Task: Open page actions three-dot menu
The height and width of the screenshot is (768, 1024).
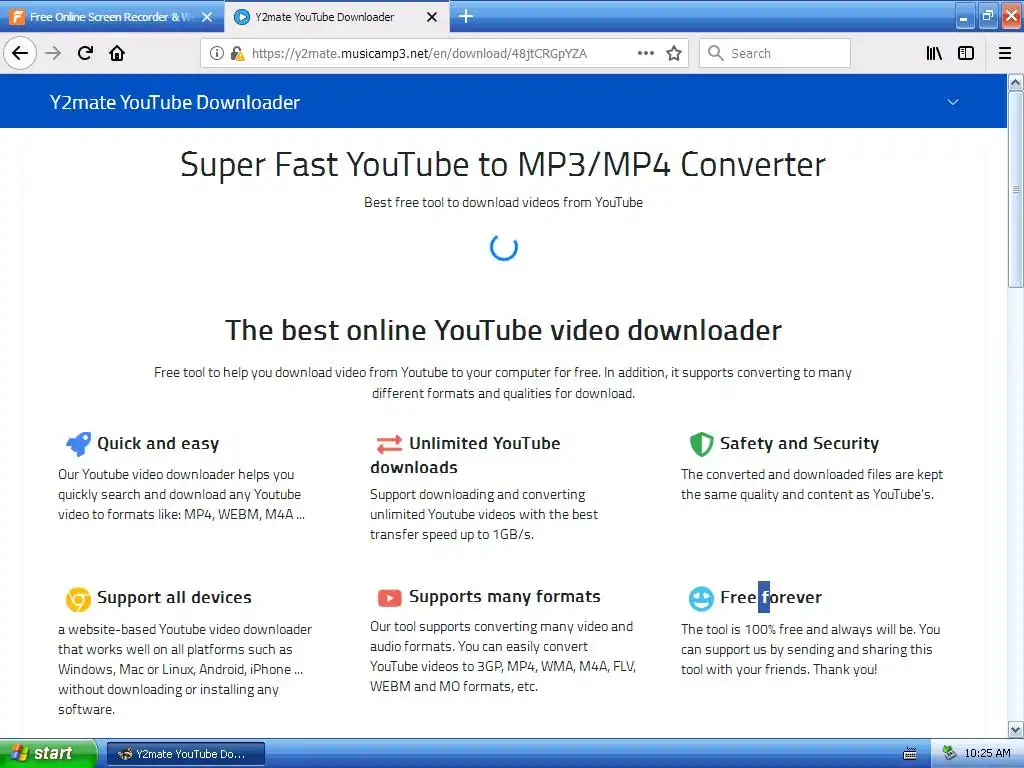Action: point(645,53)
